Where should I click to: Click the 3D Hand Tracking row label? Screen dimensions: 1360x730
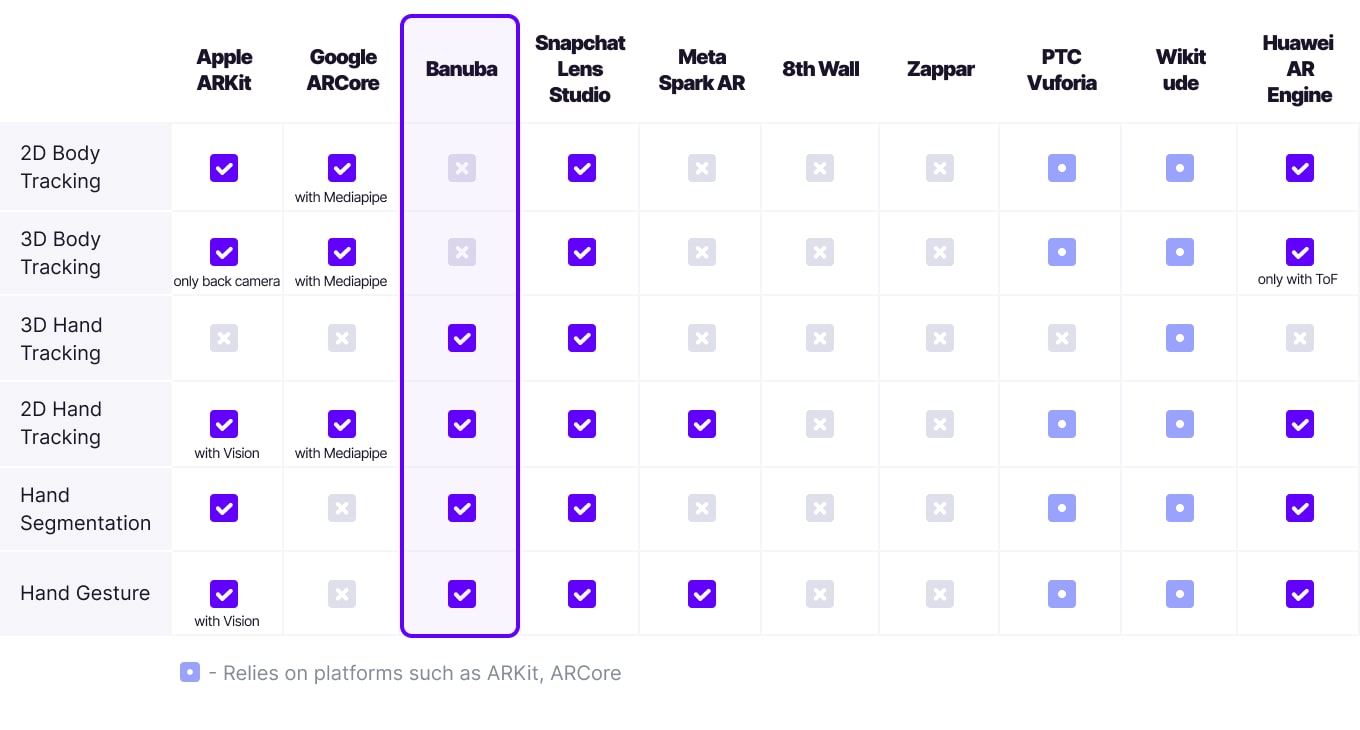pos(61,339)
